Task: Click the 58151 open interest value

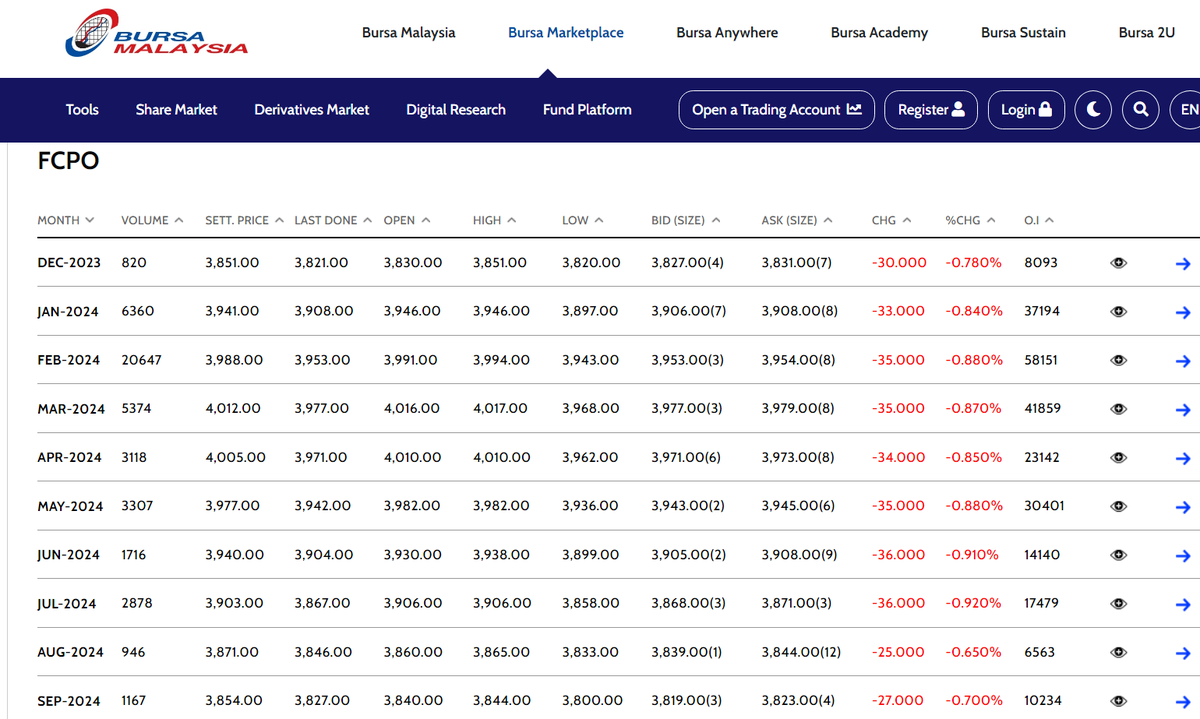Action: pos(1041,360)
